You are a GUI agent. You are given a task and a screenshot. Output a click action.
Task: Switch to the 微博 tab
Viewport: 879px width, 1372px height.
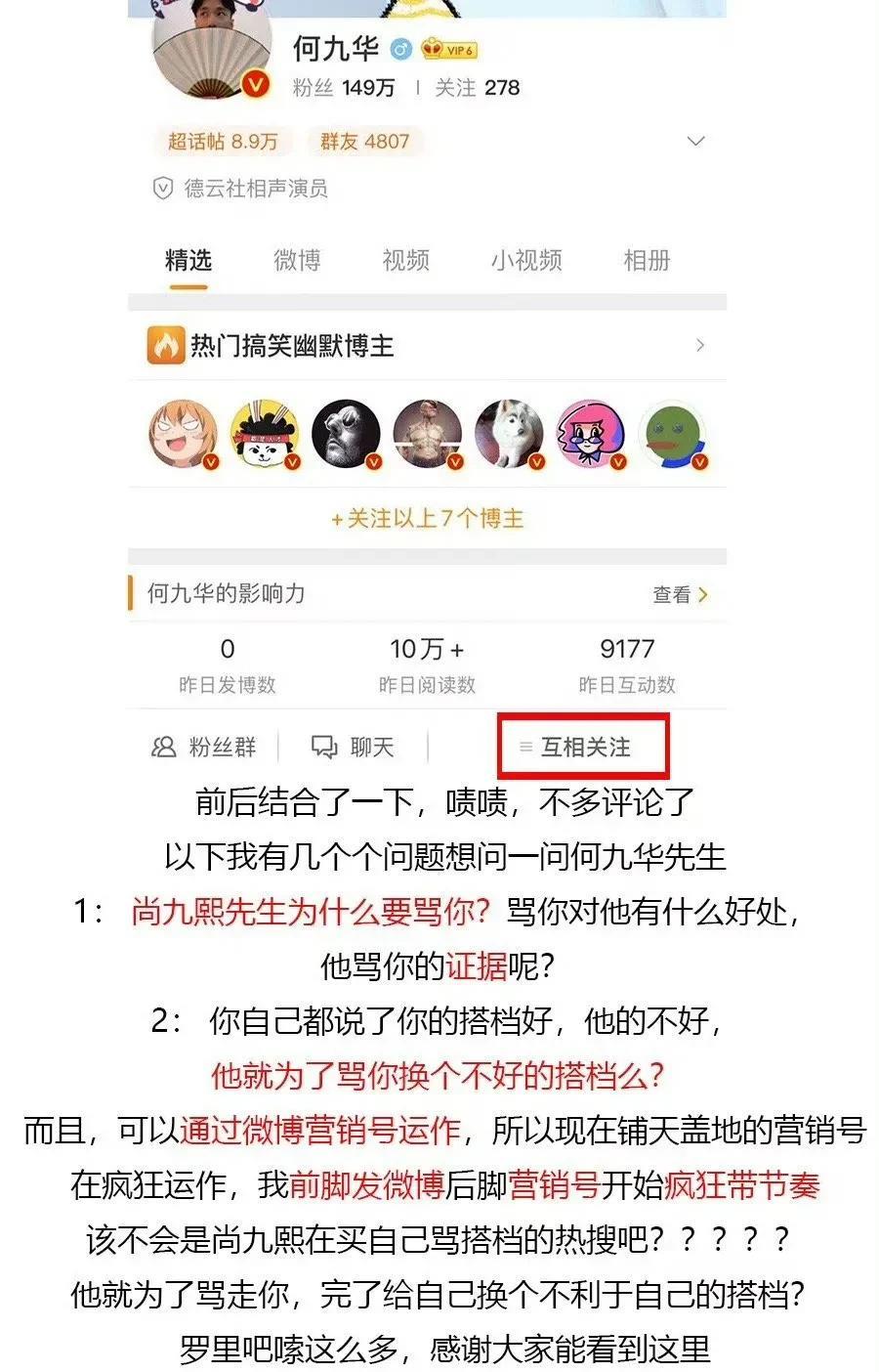coord(297,260)
